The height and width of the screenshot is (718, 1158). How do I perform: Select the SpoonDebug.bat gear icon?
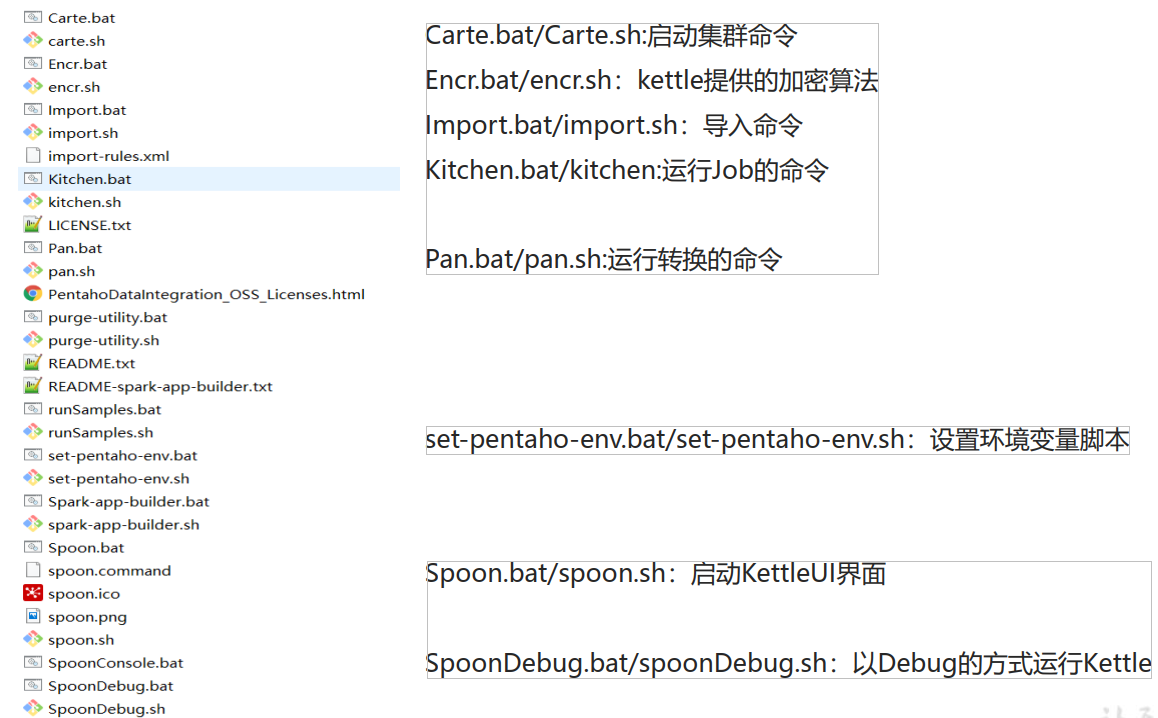click(x=33, y=685)
